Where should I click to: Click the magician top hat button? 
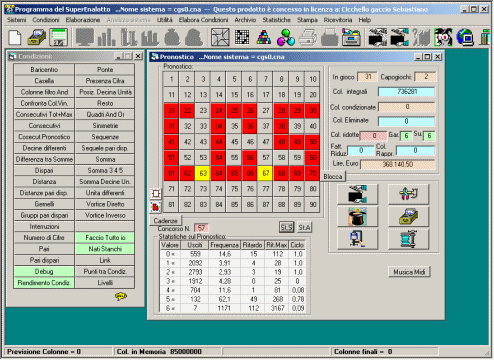pyautogui.click(x=357, y=217)
